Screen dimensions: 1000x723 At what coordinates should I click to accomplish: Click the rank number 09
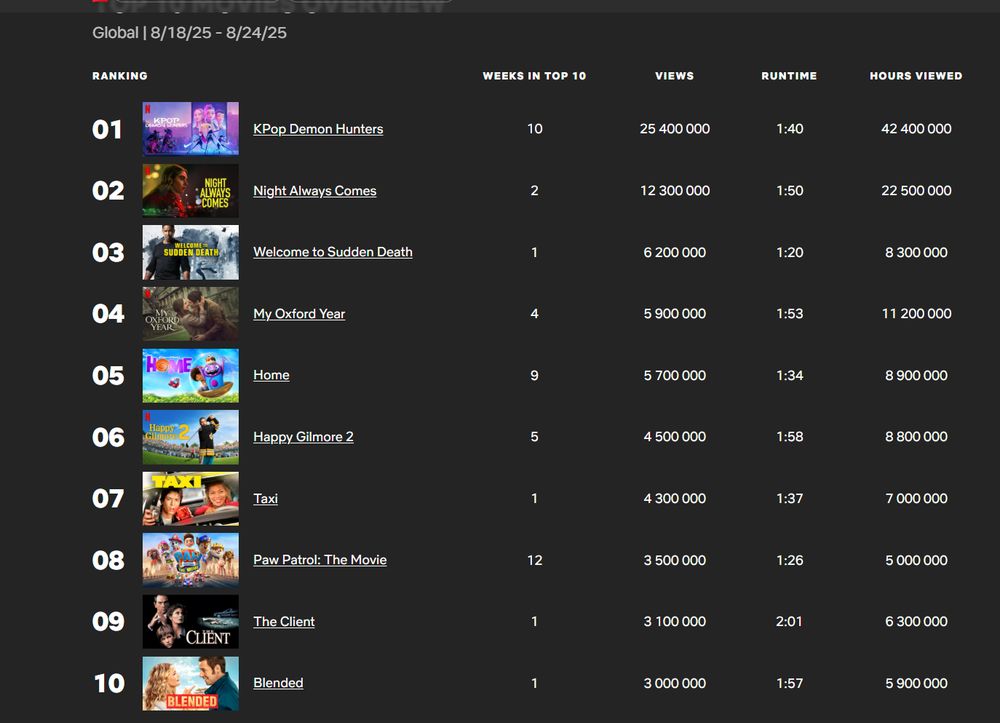108,622
